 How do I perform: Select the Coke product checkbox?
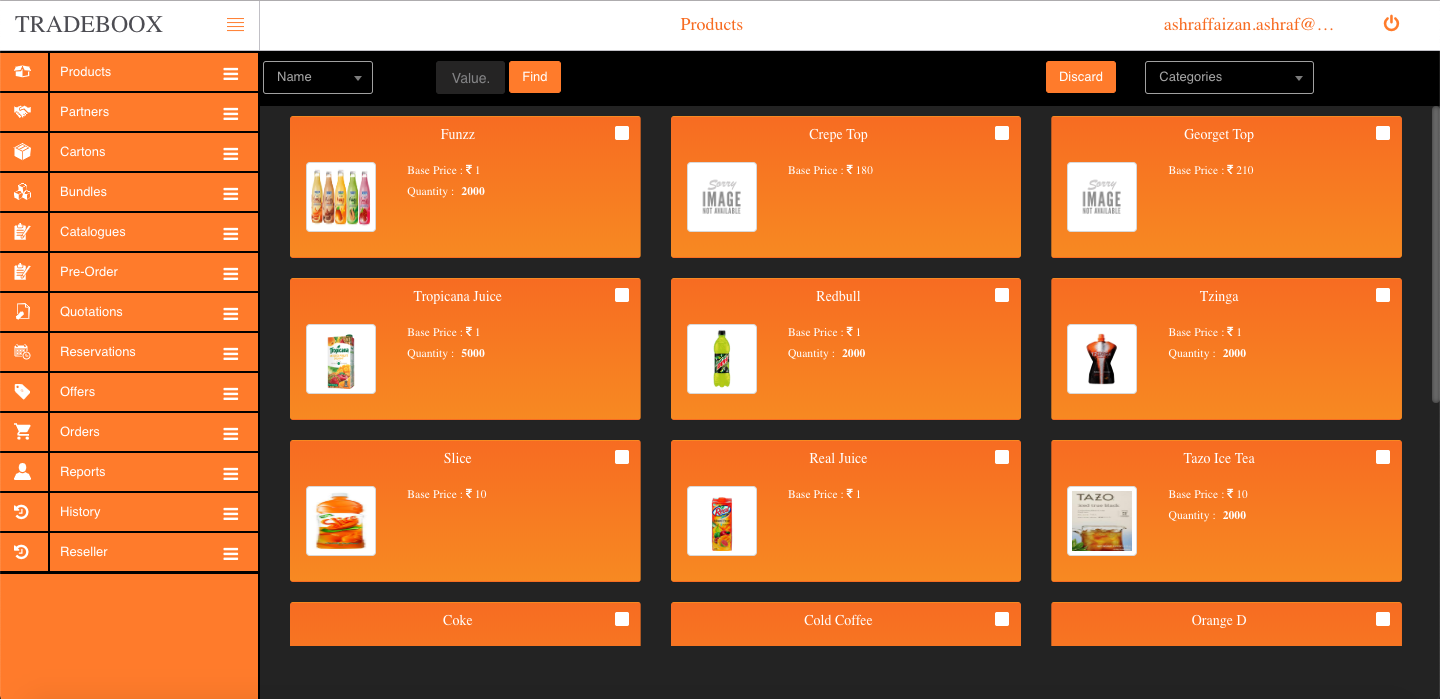click(x=622, y=619)
